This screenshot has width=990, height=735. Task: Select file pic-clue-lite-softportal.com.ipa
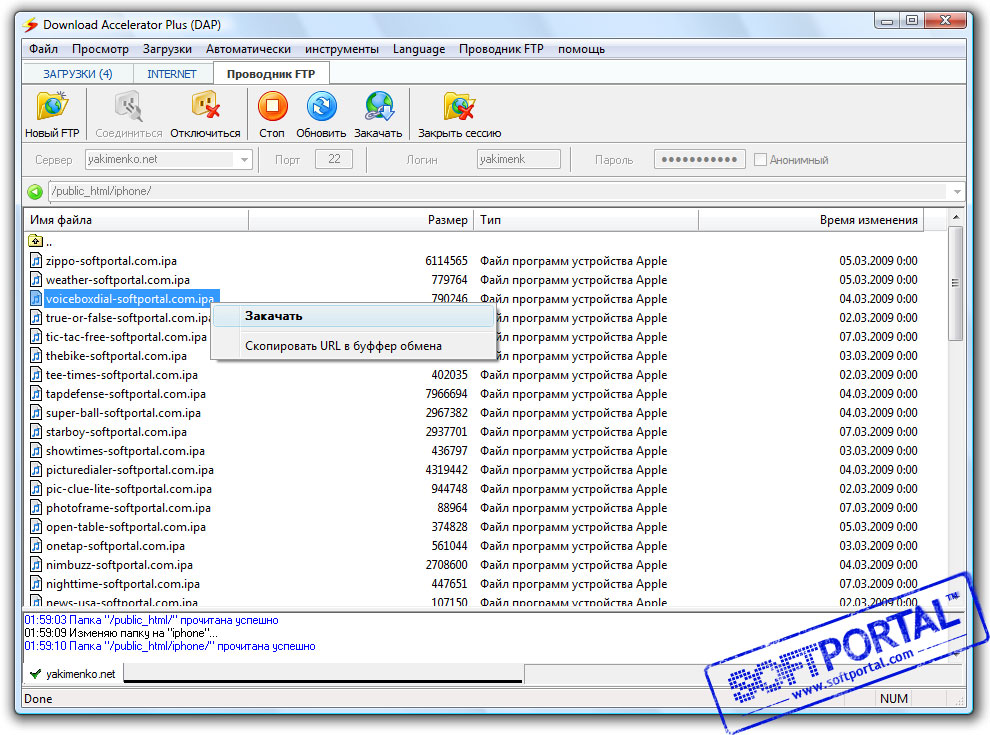[x=129, y=489]
